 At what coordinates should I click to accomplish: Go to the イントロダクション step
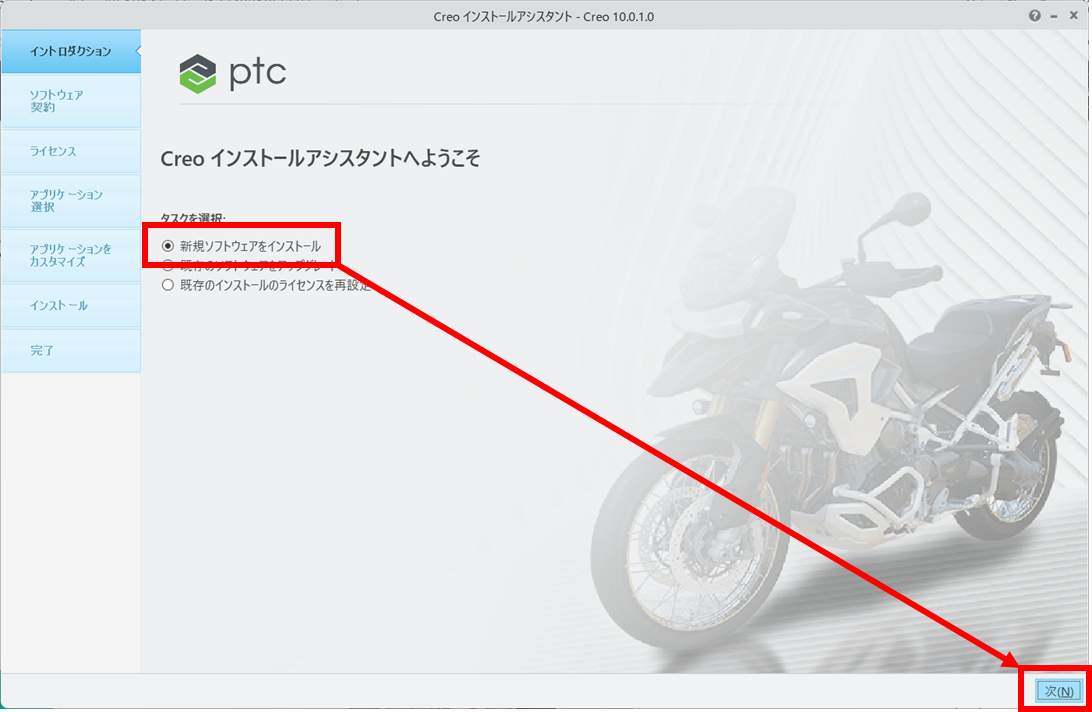pos(70,51)
